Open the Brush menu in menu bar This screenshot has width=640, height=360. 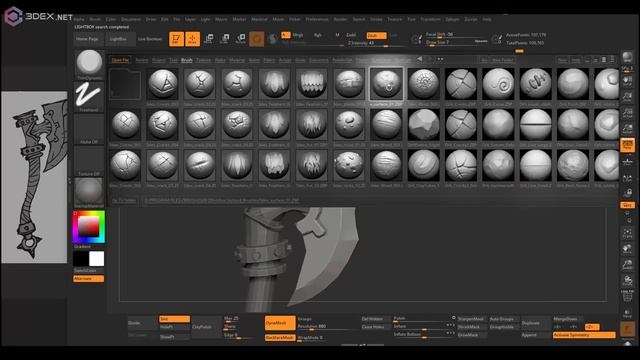tap(95, 19)
